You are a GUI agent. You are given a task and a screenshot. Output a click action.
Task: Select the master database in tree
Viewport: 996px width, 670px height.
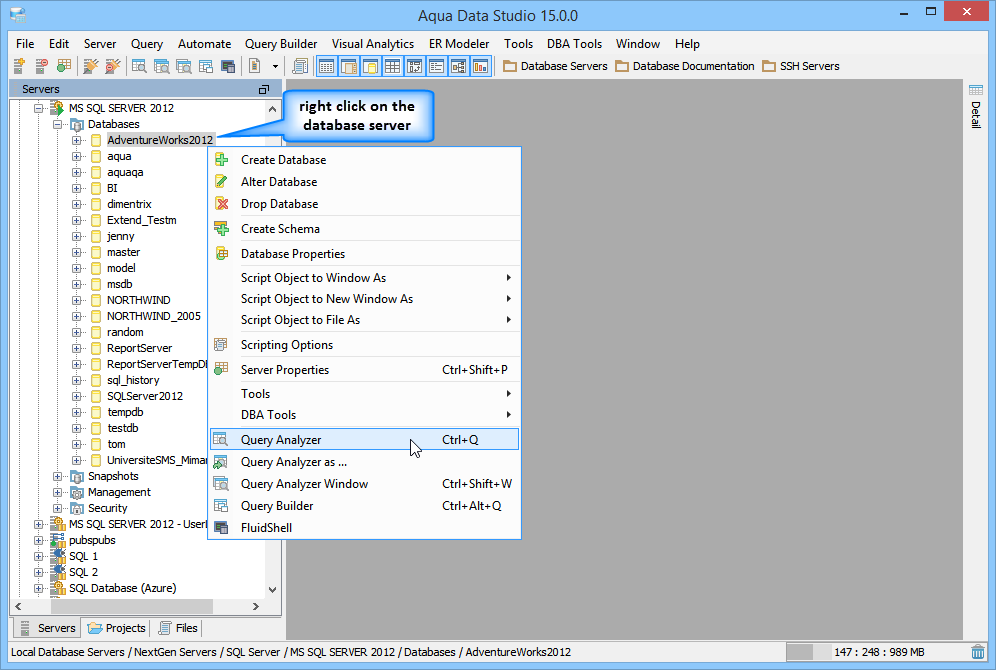pos(123,252)
